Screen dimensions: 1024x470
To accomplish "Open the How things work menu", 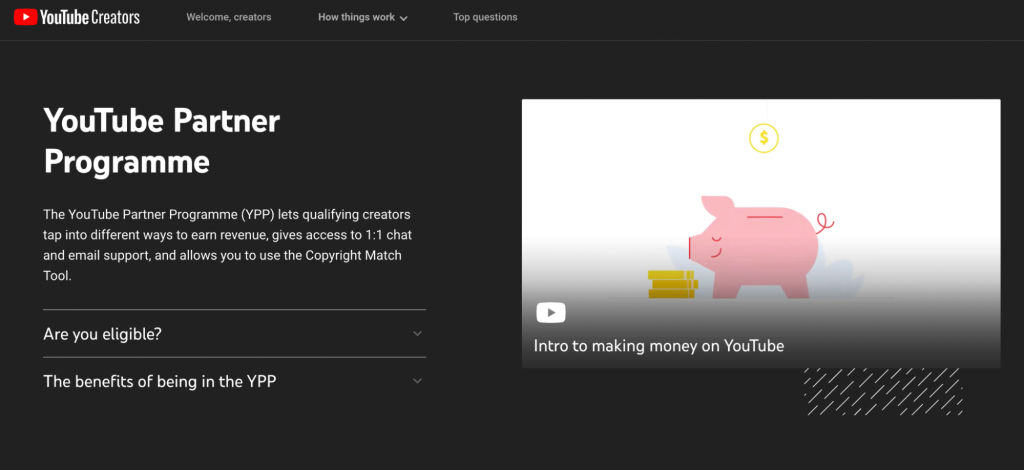I will click(x=362, y=18).
